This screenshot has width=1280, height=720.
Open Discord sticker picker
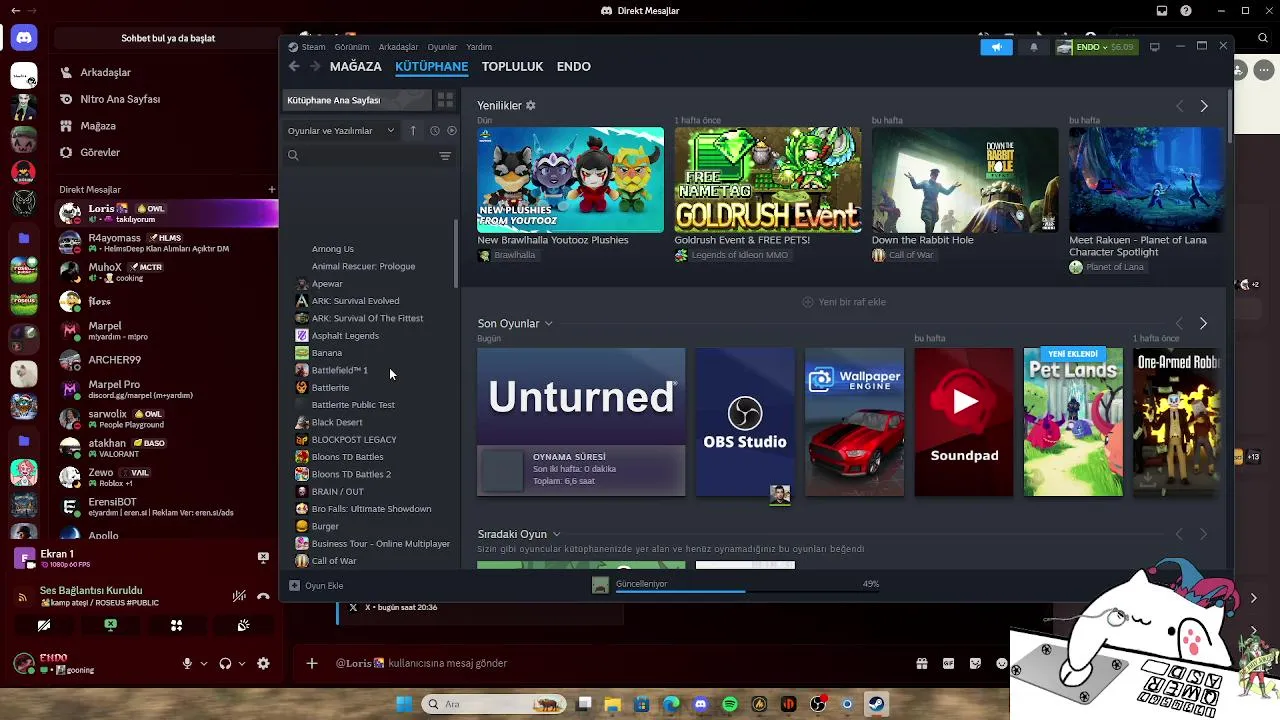[x=975, y=663]
